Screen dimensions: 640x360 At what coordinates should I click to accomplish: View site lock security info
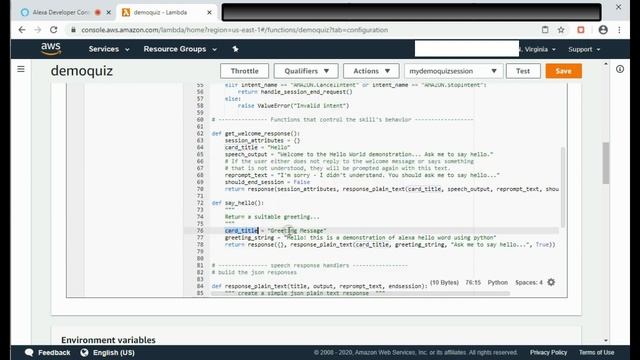tap(73, 30)
